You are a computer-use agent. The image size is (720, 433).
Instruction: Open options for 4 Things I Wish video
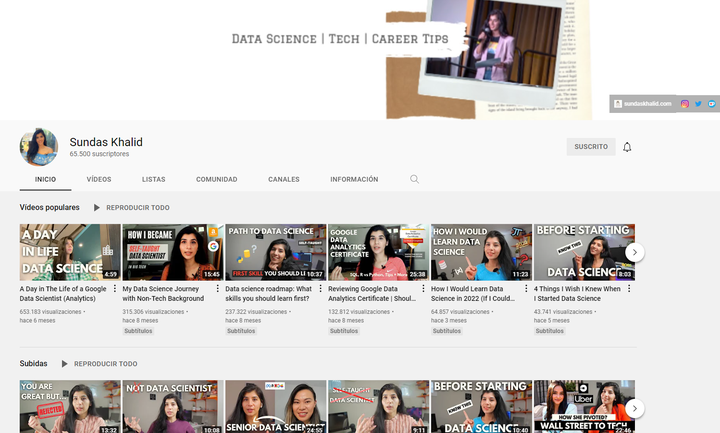click(x=629, y=289)
